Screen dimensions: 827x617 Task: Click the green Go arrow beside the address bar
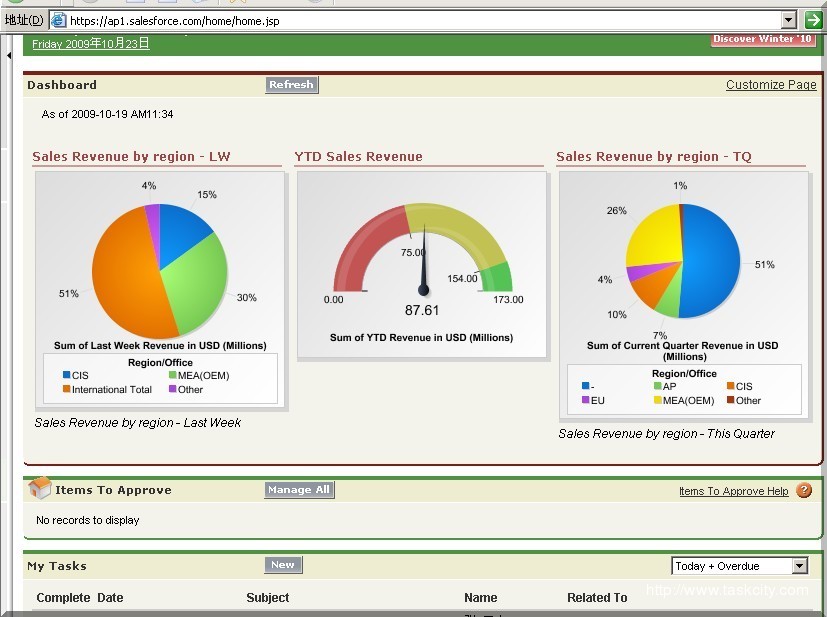pyautogui.click(x=815, y=19)
